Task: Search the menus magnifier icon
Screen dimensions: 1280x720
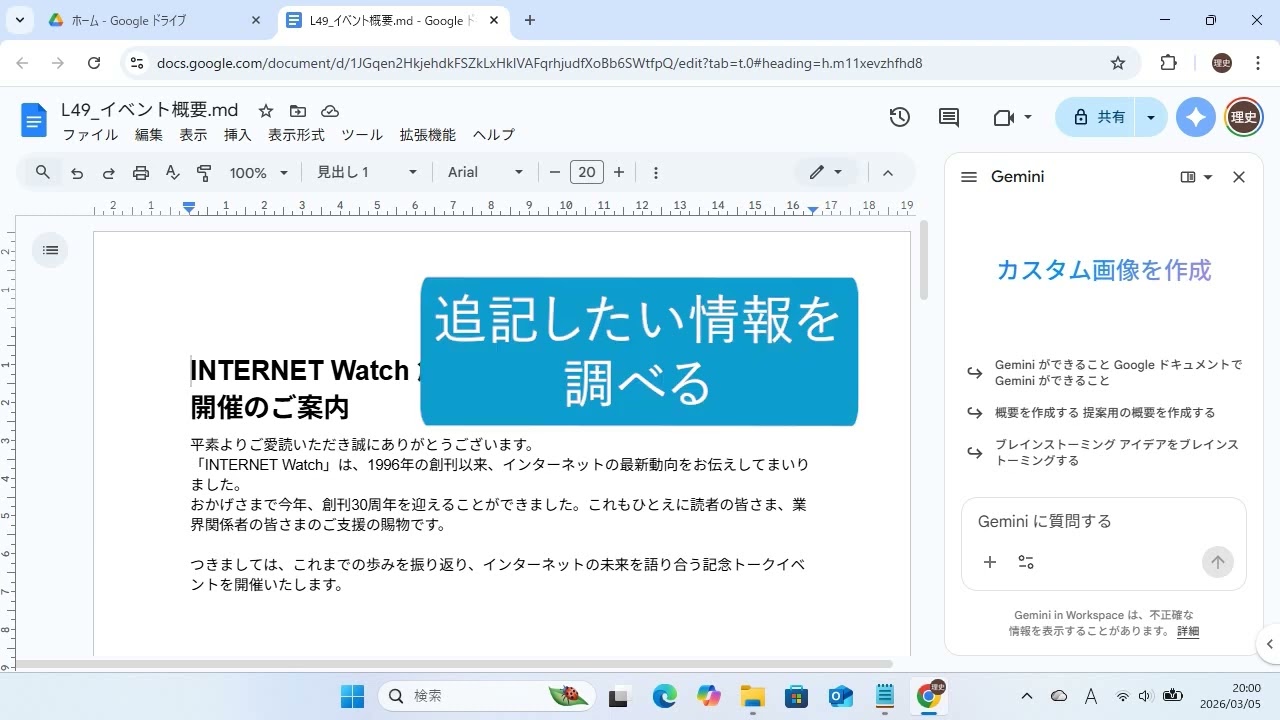Action: (43, 172)
